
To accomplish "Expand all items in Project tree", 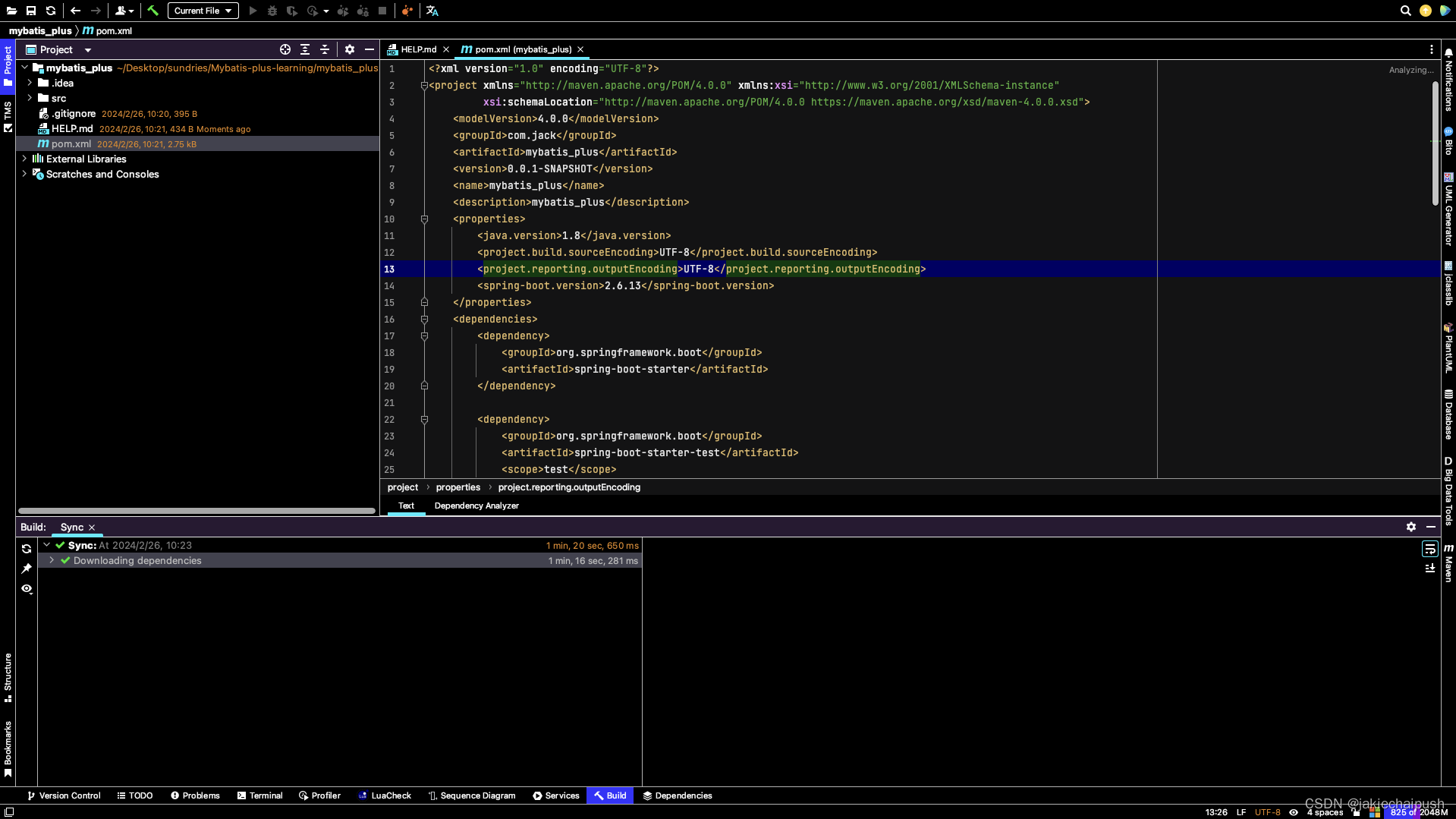I will pyautogui.click(x=305, y=49).
